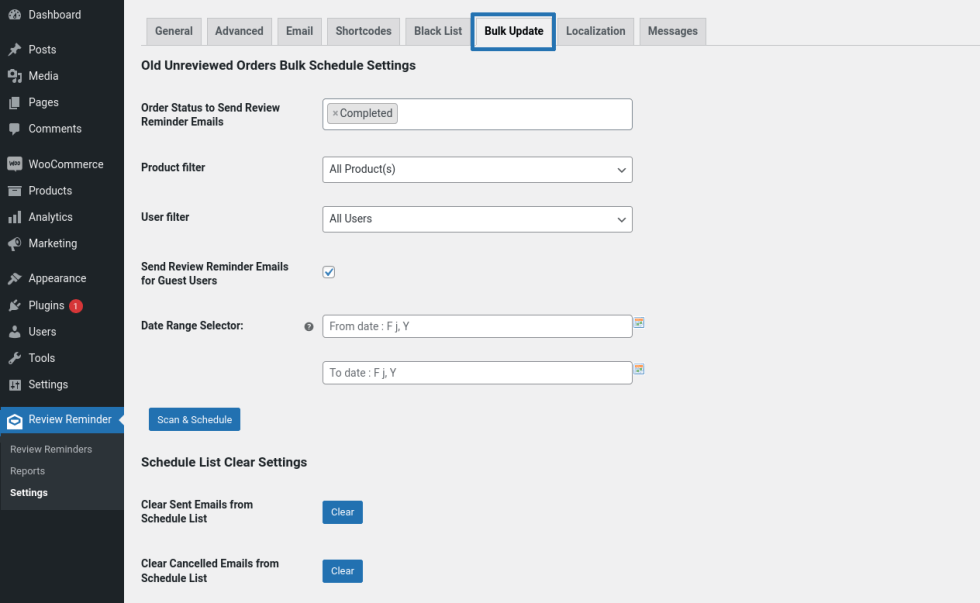
Task: Click the Scan & Schedule button
Action: [x=194, y=420]
